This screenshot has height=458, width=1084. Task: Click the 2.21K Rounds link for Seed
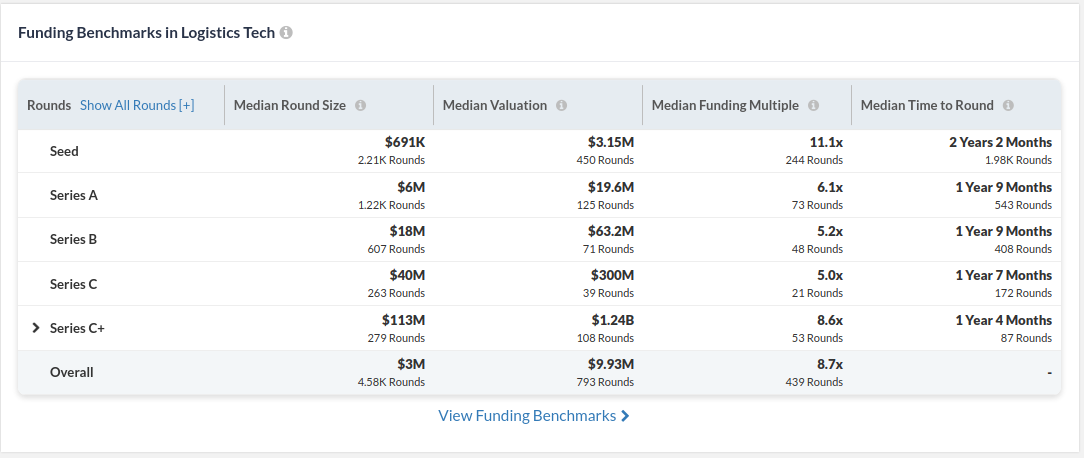point(391,160)
